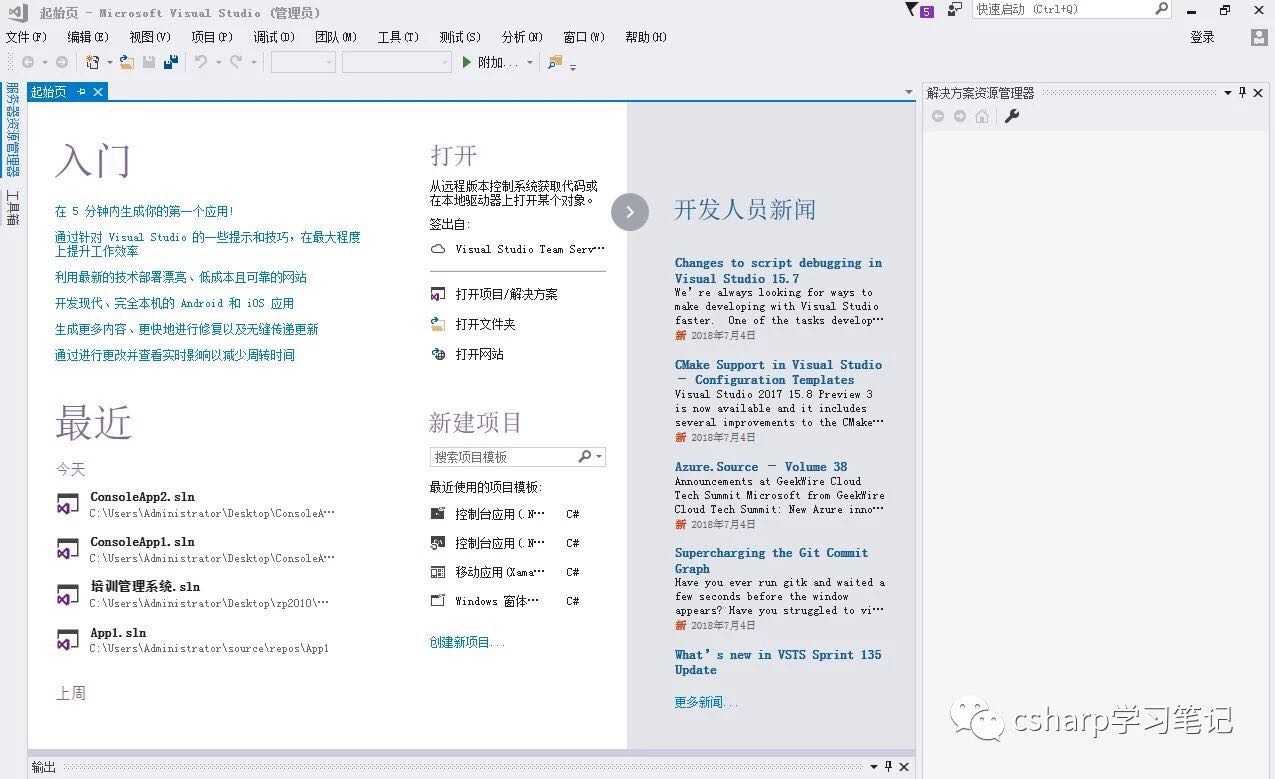Click the ConsoleApp2.sln solution icon

68,504
